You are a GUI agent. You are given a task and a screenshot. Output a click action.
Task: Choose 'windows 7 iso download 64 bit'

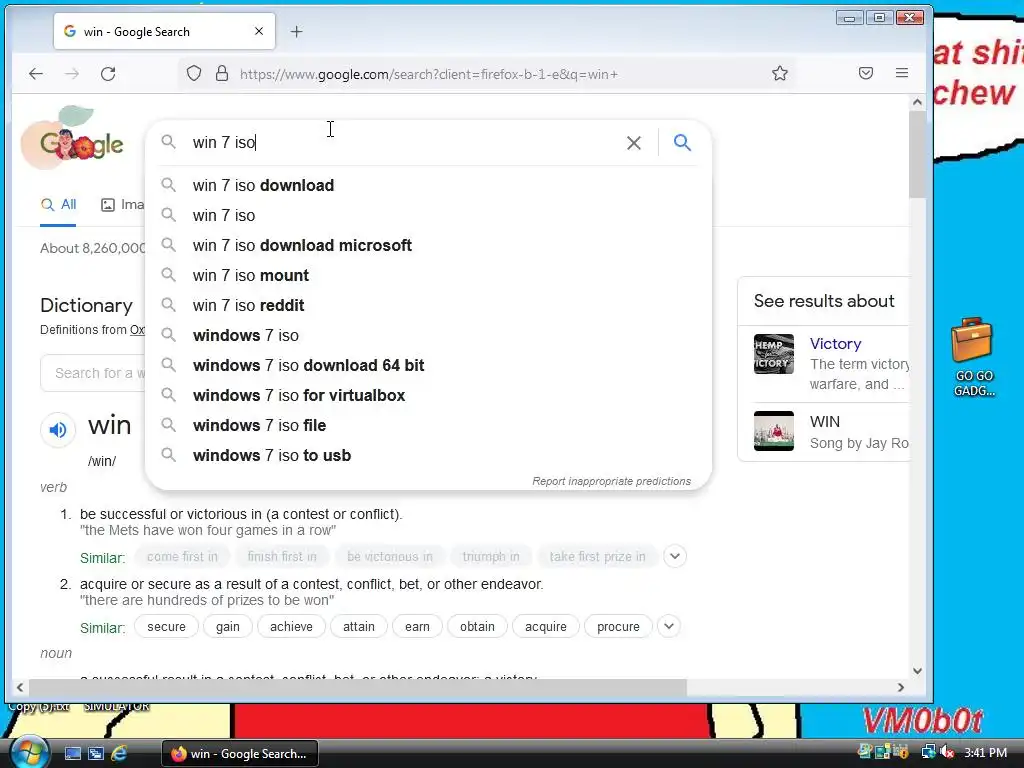coord(428,366)
